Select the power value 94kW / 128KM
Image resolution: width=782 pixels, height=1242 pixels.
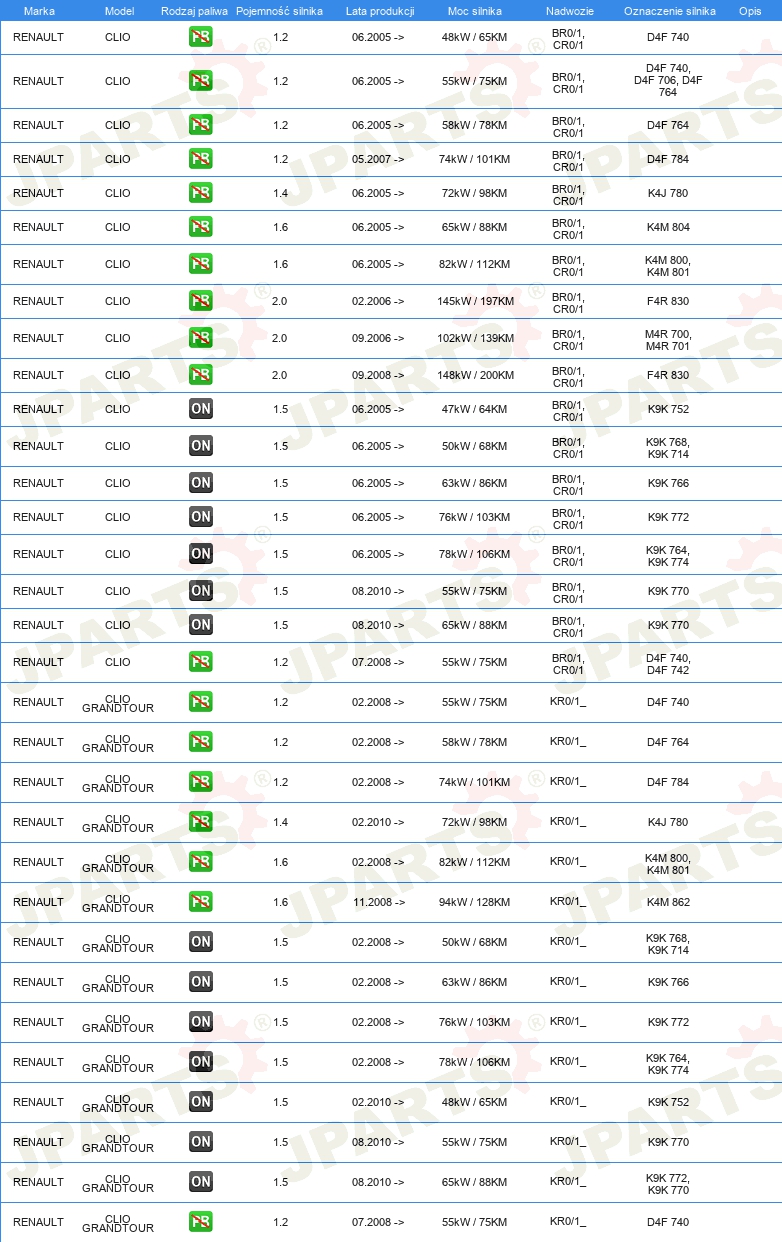pyautogui.click(x=475, y=902)
